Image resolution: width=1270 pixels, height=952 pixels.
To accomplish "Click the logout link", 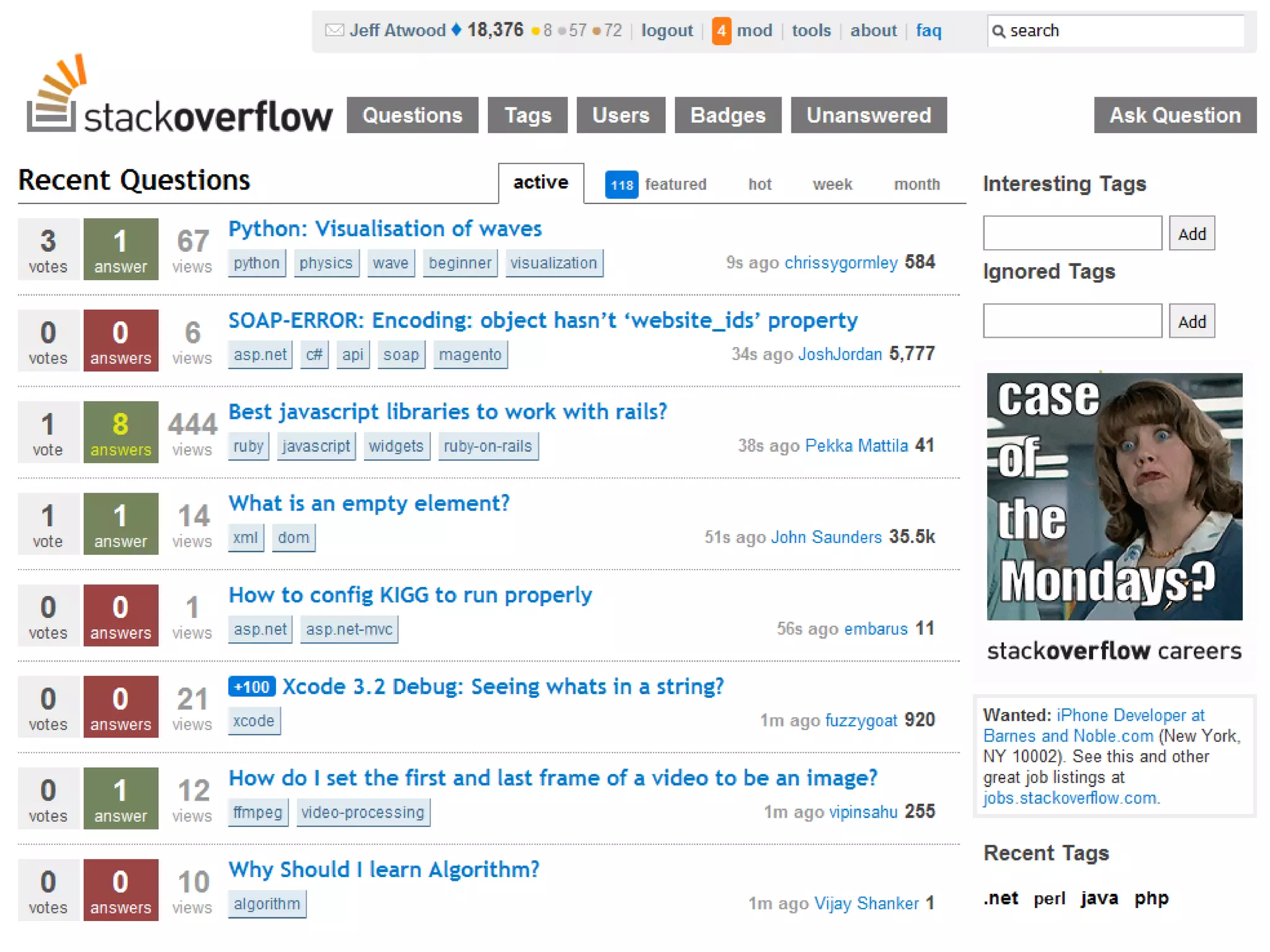I will coord(667,30).
